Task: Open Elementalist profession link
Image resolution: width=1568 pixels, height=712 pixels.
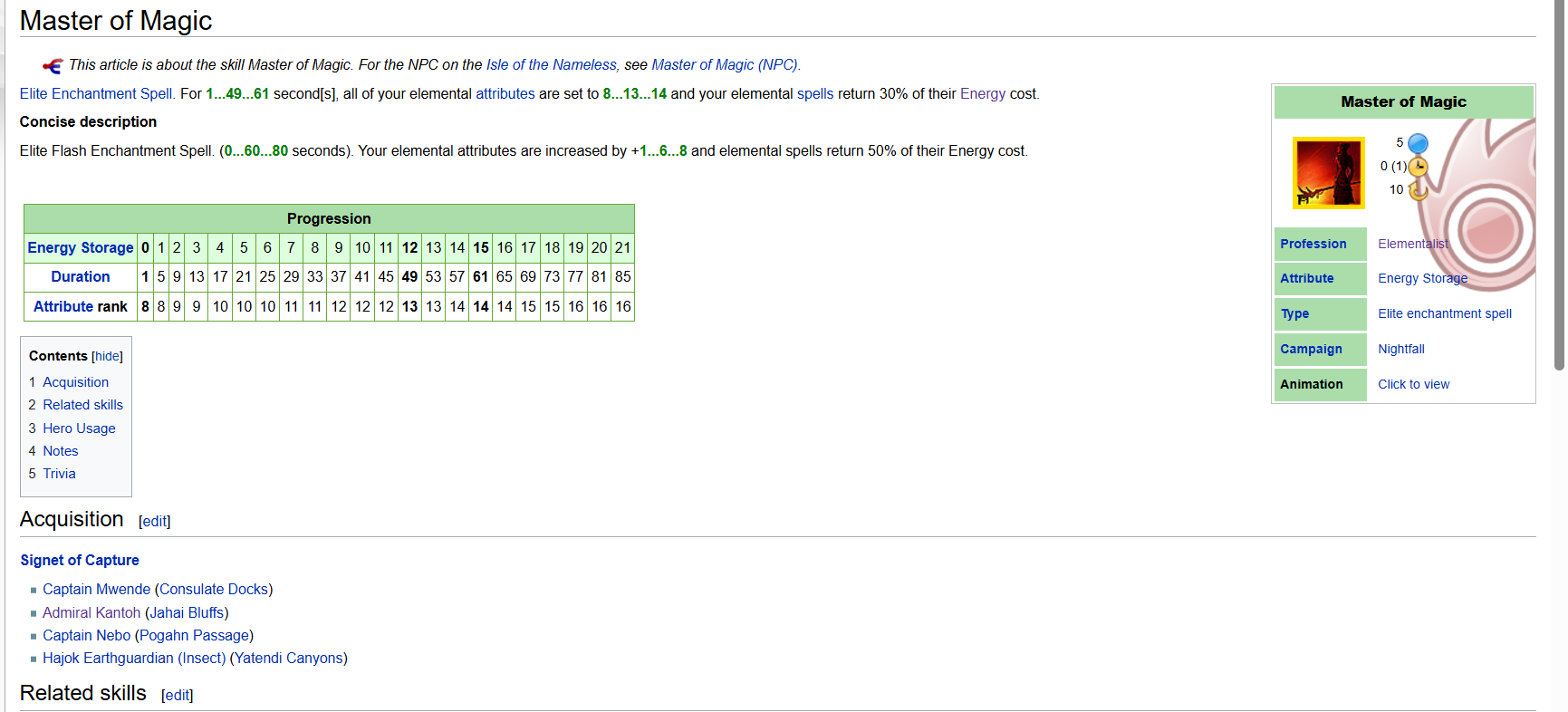Action: click(x=1413, y=245)
